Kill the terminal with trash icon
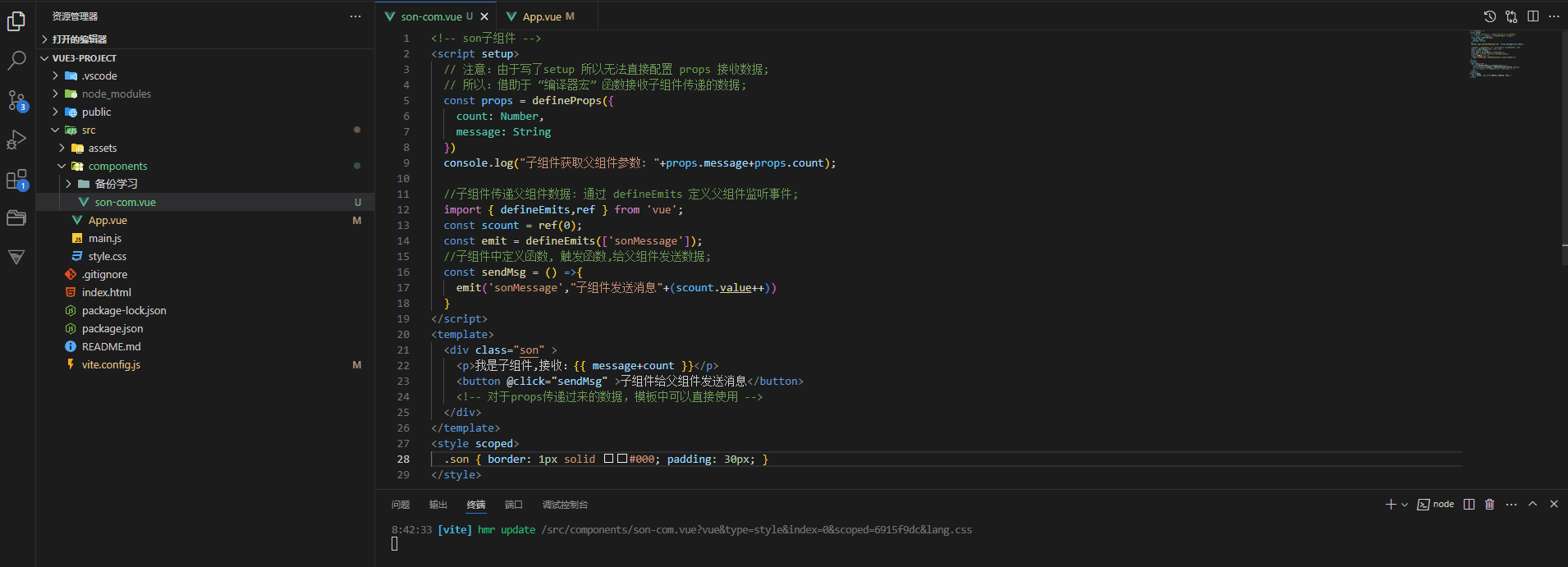This screenshot has height=567, width=1568. pyautogui.click(x=1490, y=505)
